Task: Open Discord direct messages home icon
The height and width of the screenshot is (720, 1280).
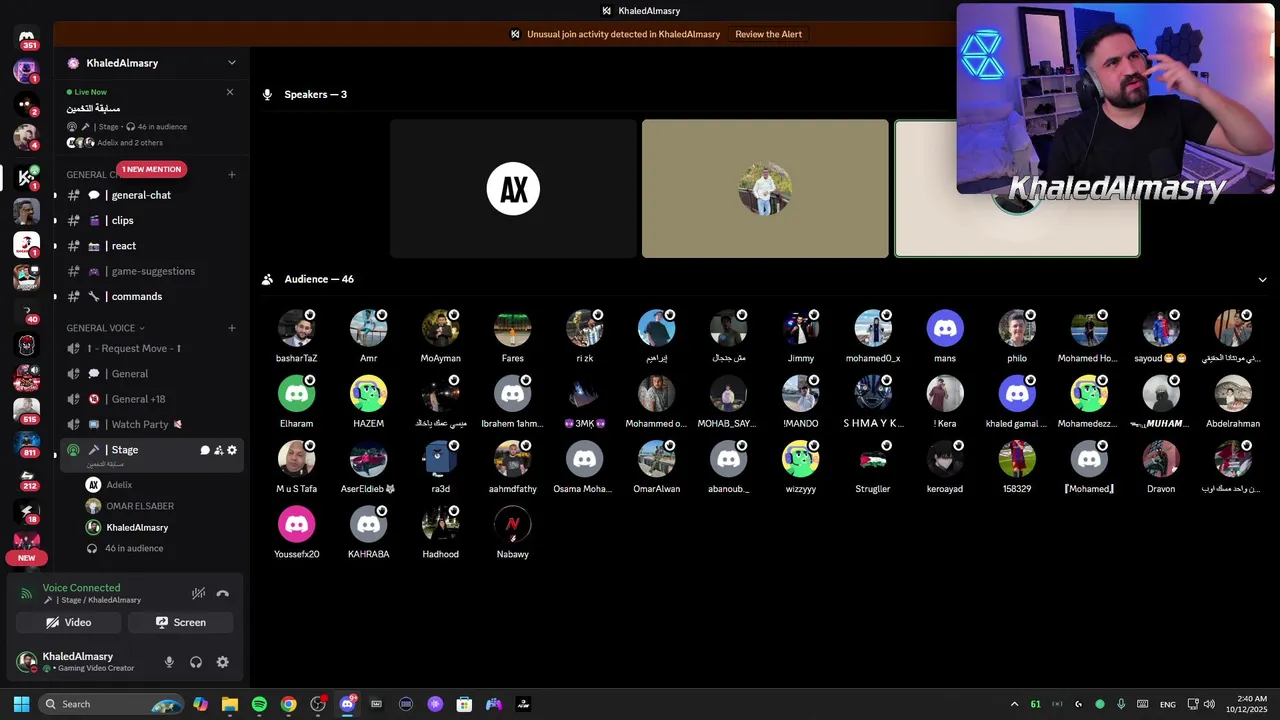Action: point(27,38)
